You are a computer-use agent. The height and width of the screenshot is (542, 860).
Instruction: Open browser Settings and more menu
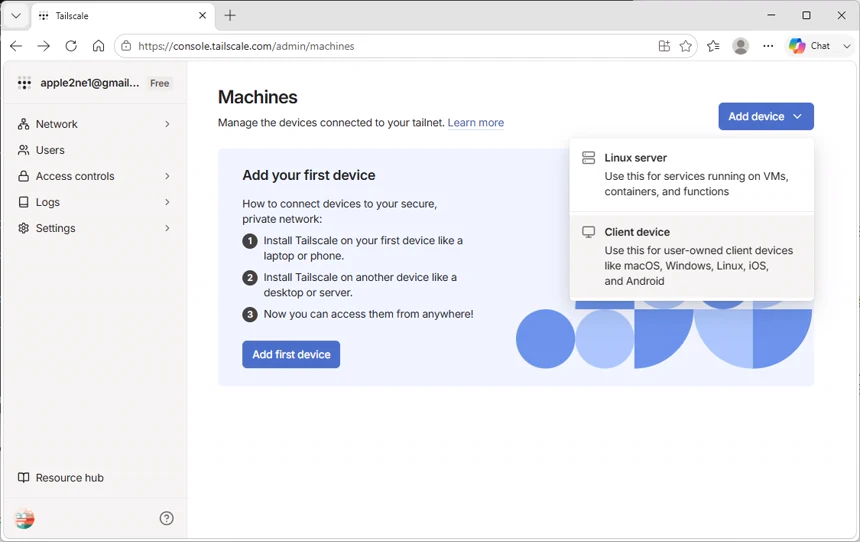pos(768,46)
